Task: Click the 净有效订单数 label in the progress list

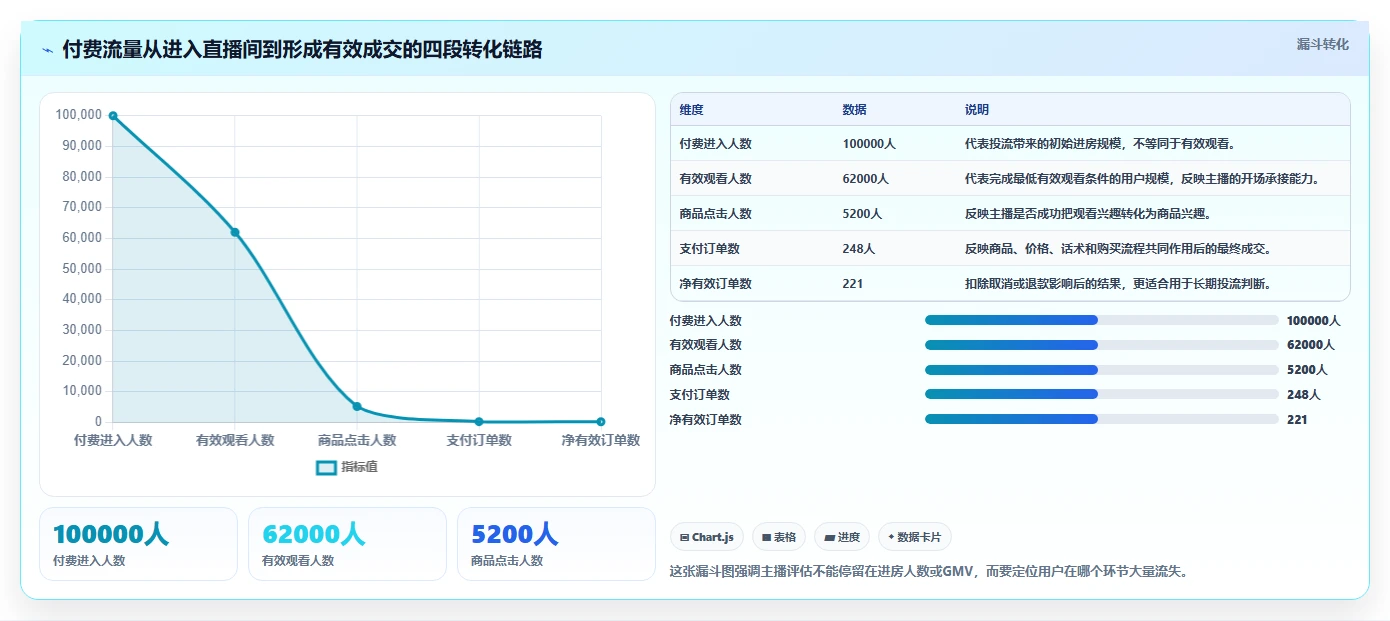Action: point(706,420)
